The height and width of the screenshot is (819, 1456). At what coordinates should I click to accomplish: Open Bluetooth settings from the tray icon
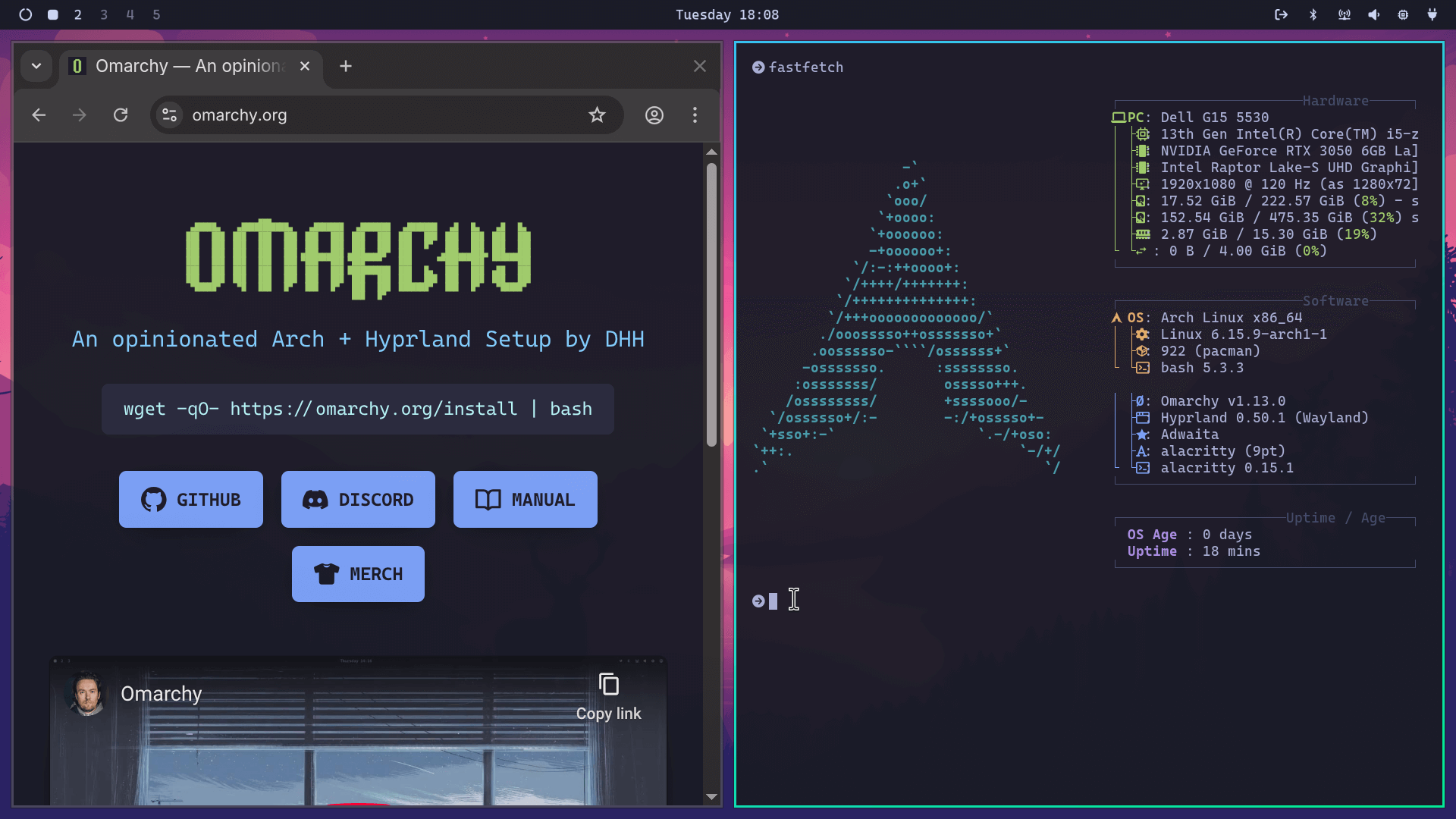pyautogui.click(x=1313, y=14)
